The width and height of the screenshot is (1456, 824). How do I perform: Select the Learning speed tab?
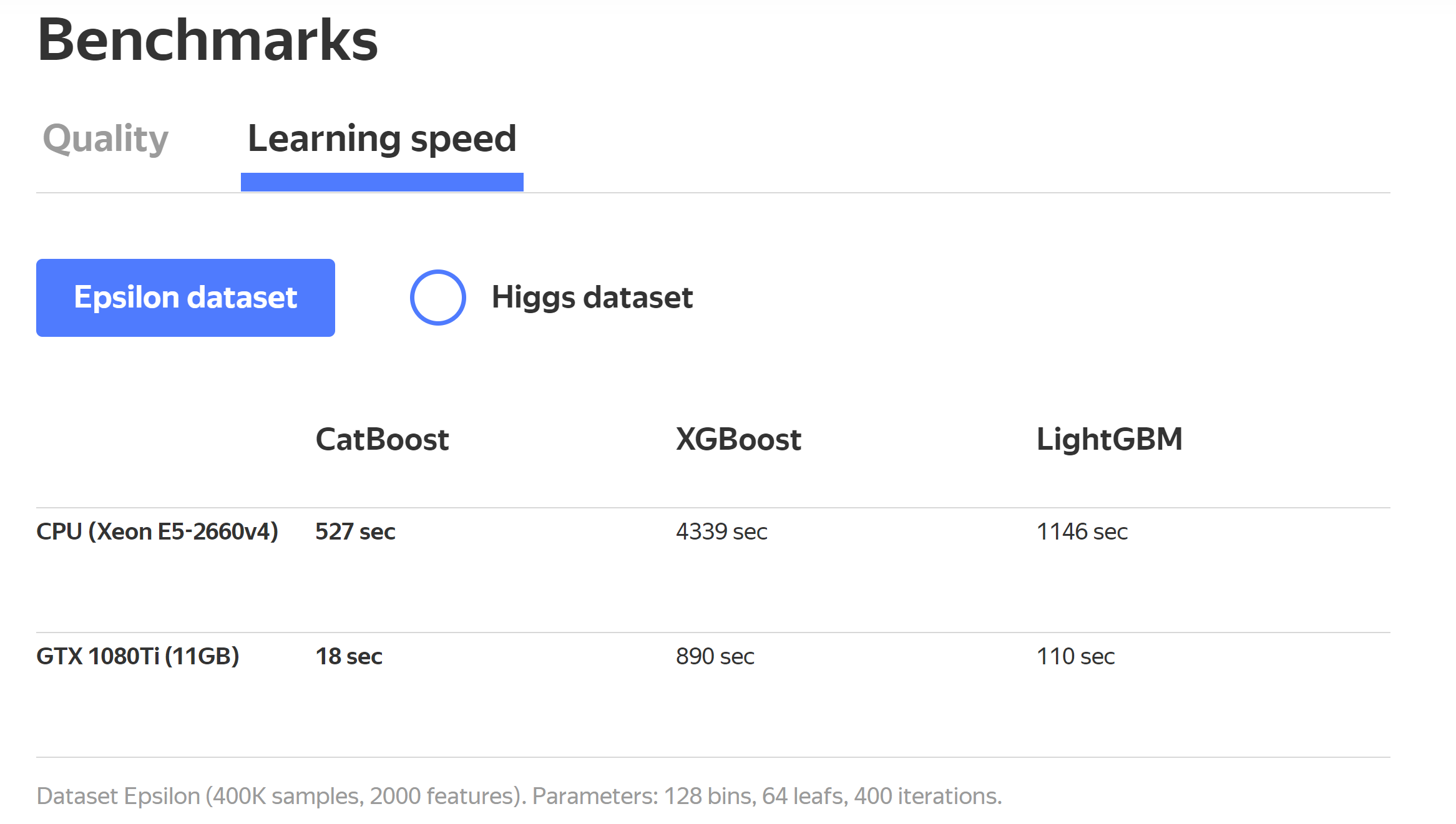coord(382,138)
